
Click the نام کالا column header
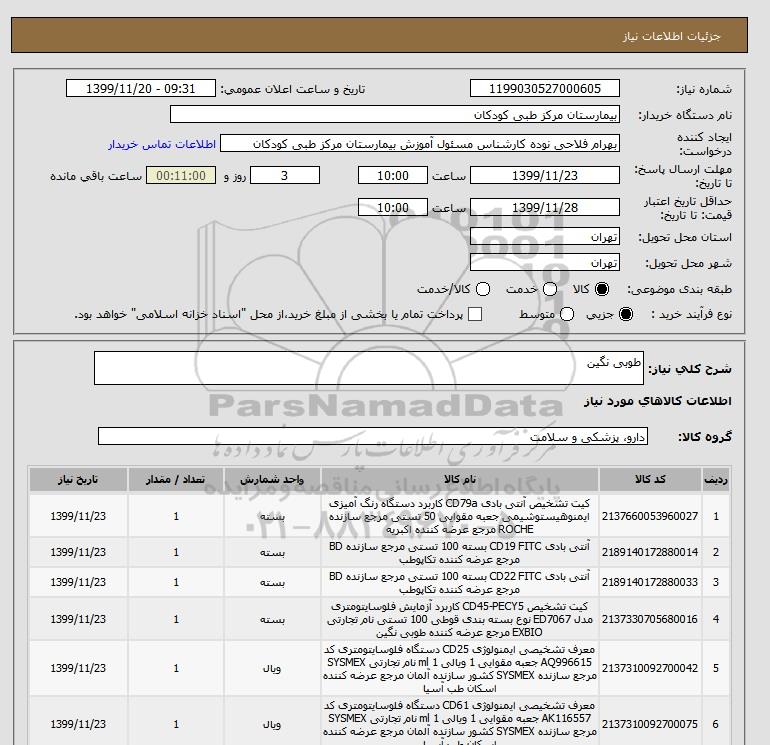coord(460,479)
